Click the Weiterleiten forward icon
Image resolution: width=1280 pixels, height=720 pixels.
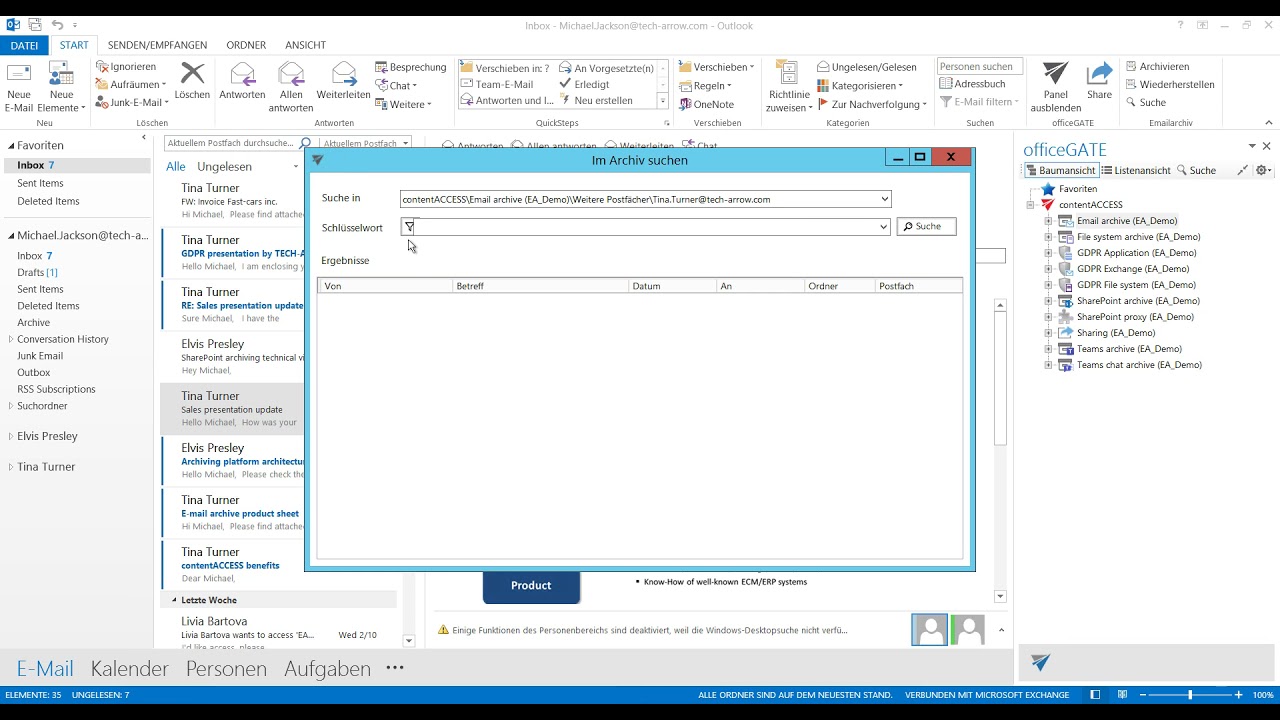point(344,82)
